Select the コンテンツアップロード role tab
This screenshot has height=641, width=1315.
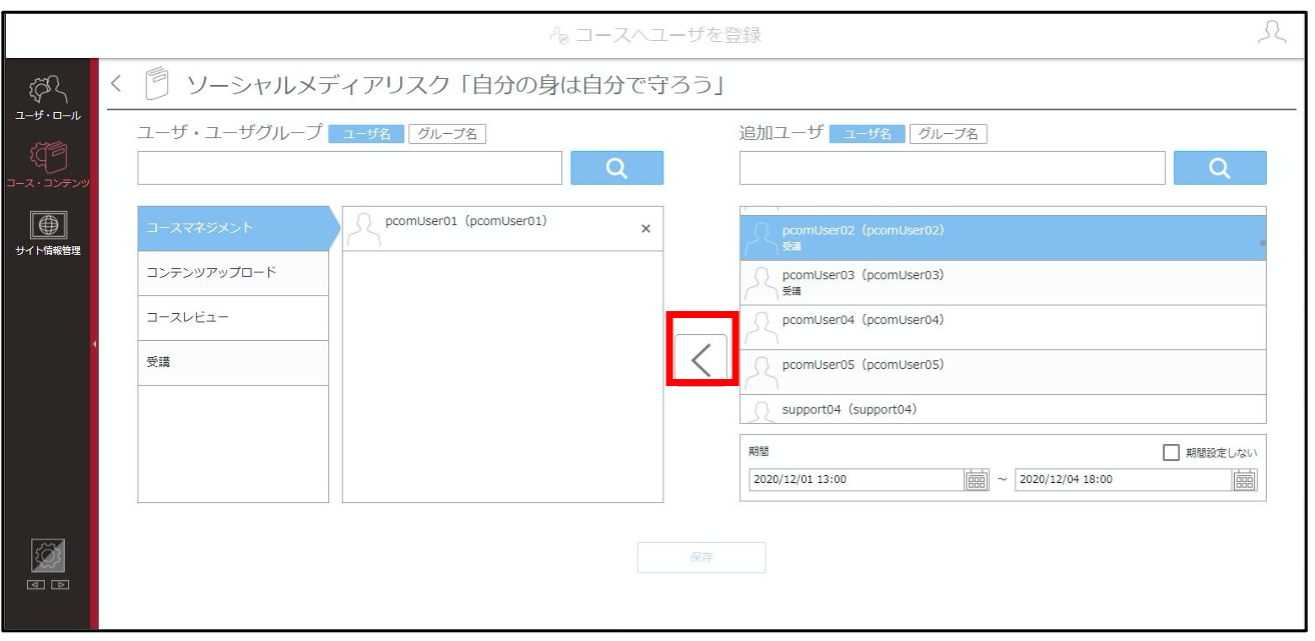pyautogui.click(x=233, y=273)
